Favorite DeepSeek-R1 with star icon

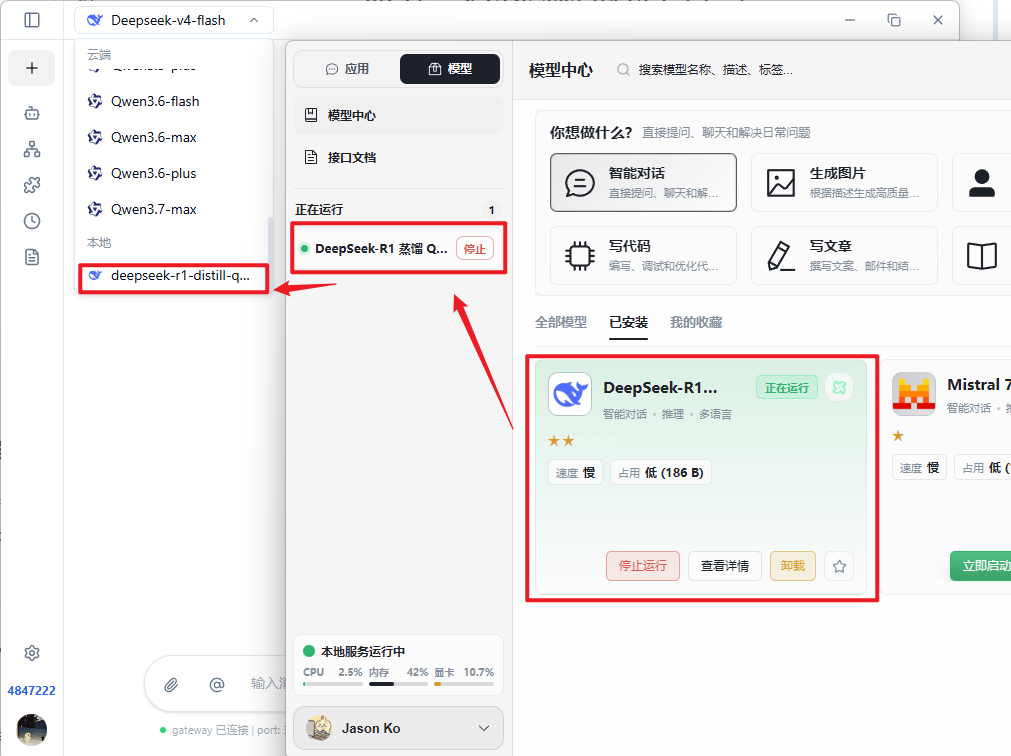click(839, 567)
